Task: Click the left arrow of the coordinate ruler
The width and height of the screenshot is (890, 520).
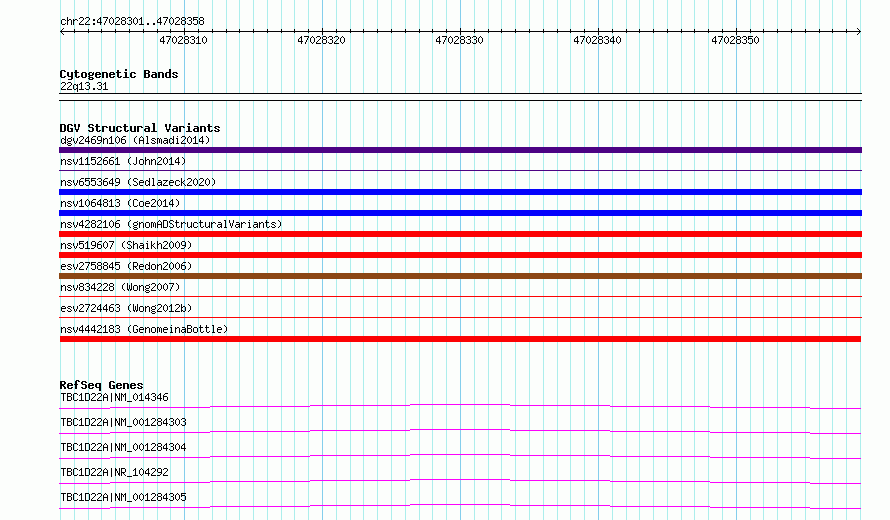Action: click(62, 31)
